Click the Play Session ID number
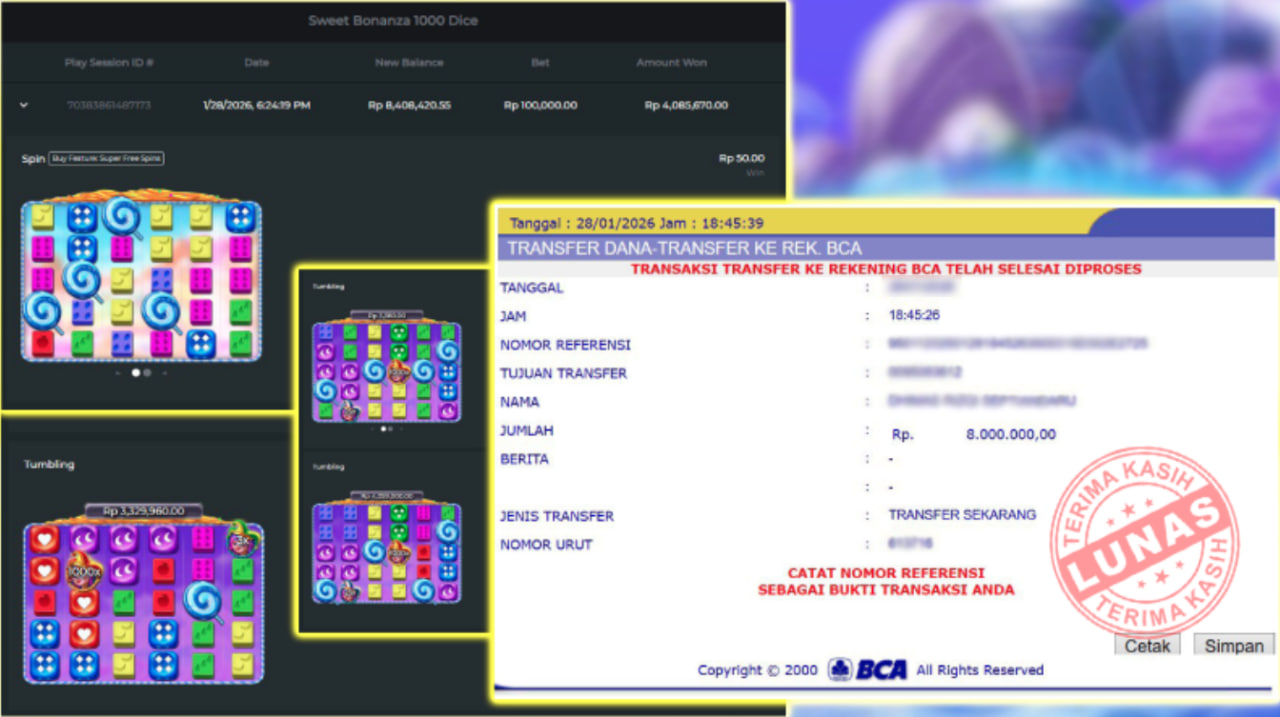The width and height of the screenshot is (1280, 717). click(109, 105)
